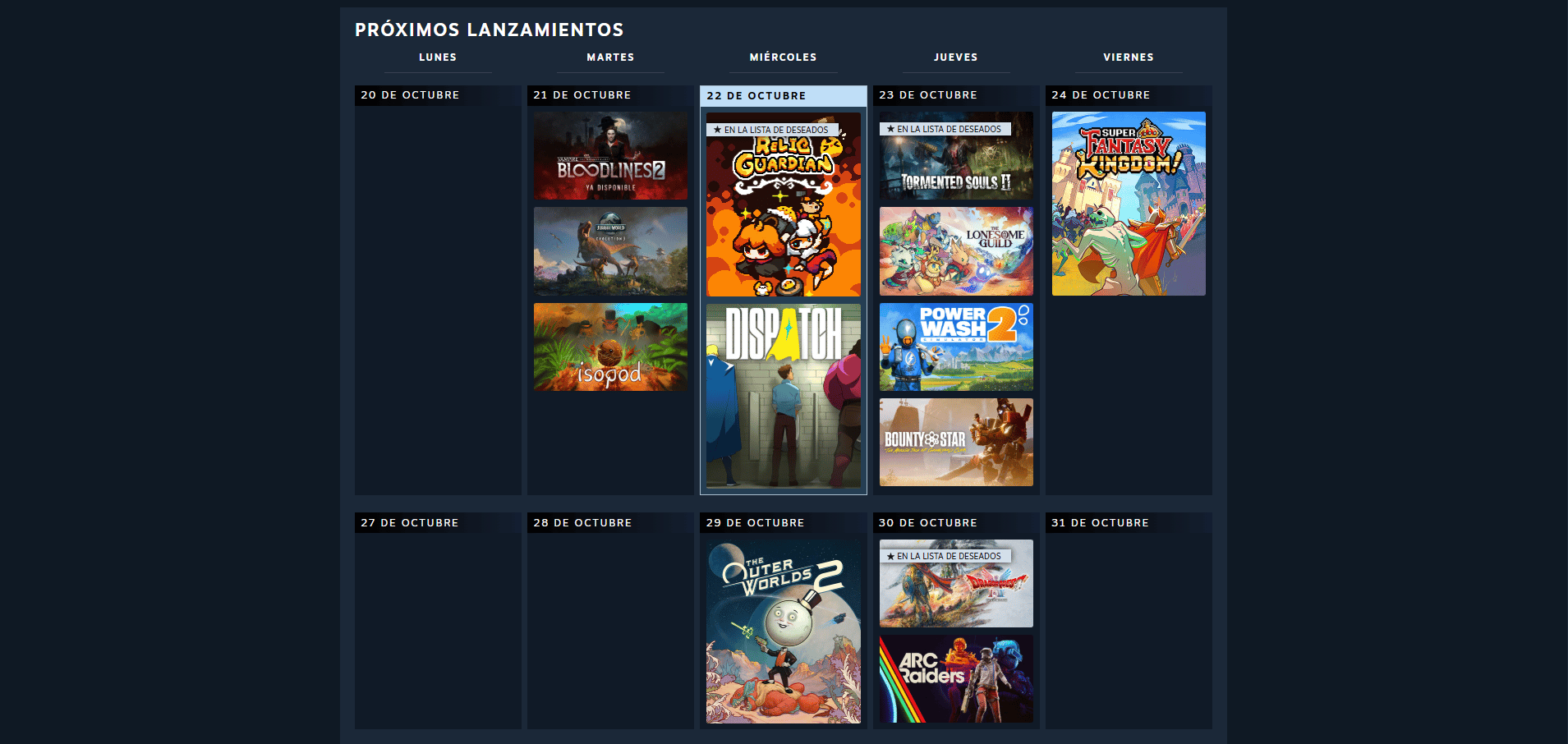1568x744 pixels.
Task: Open the isopod game thumbnail
Action: (610, 347)
